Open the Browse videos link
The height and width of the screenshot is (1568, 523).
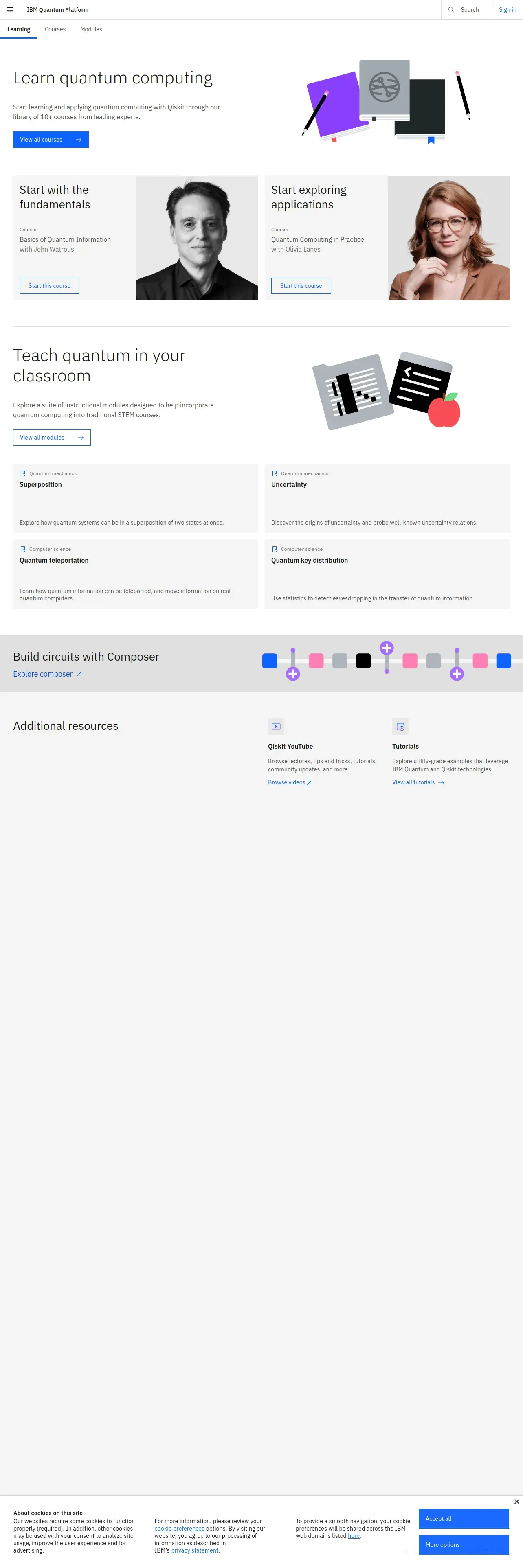290,783
